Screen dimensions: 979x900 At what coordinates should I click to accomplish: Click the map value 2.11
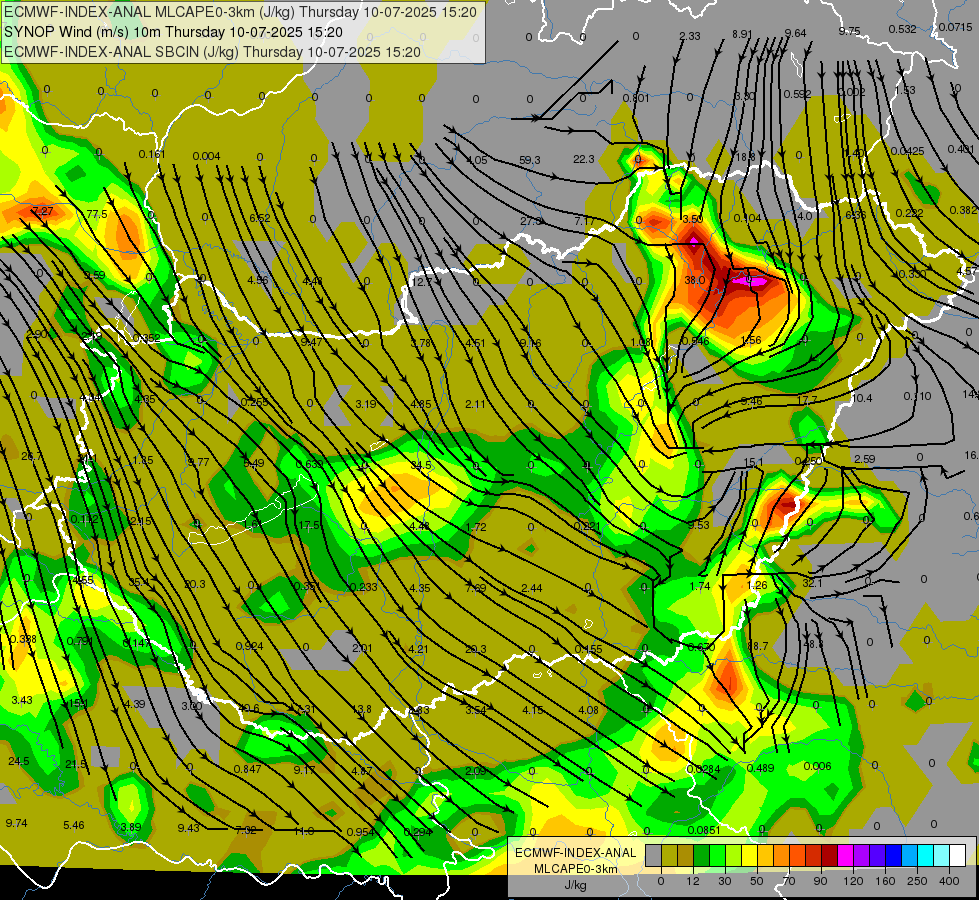(x=475, y=404)
